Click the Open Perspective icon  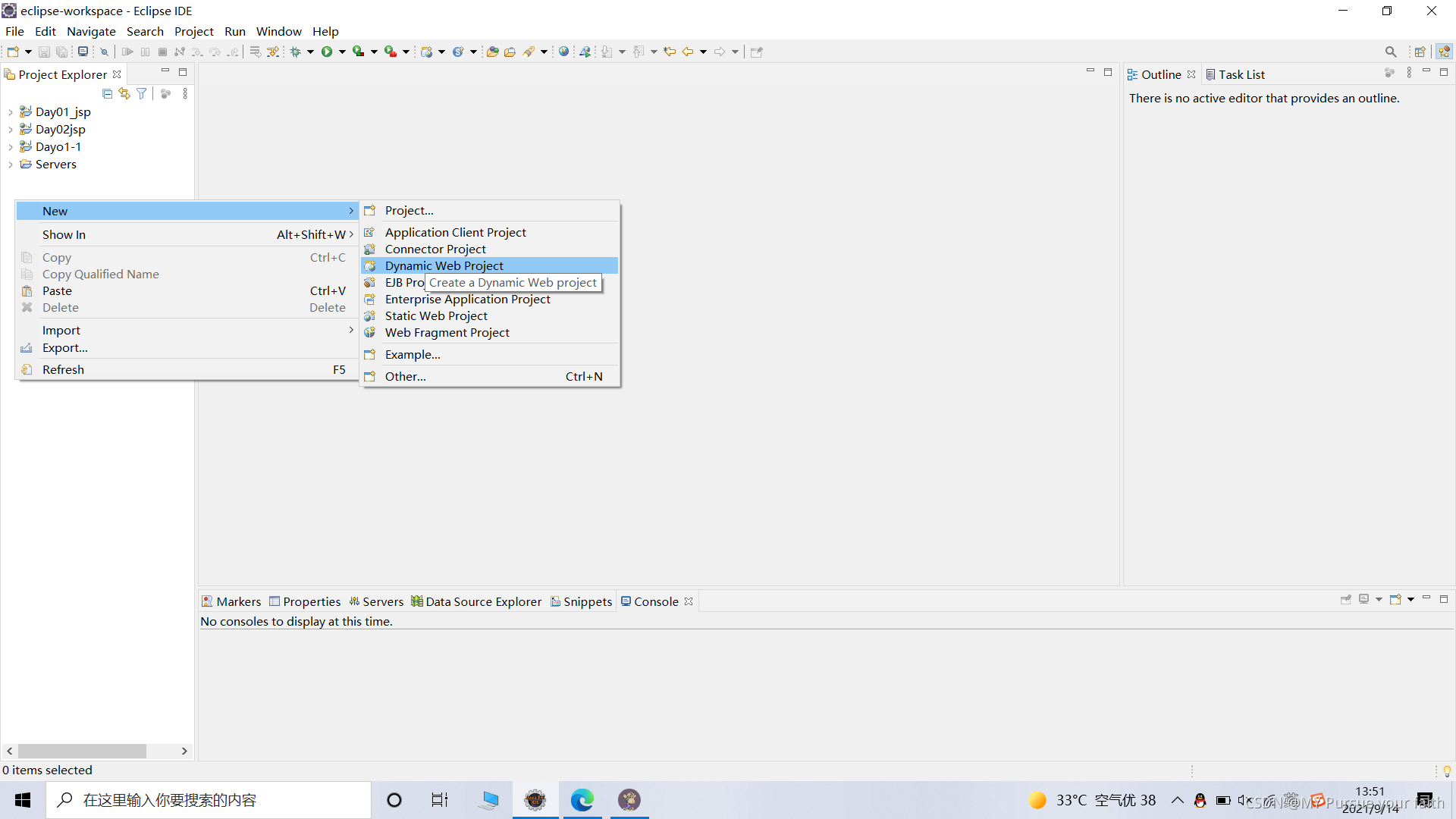pyautogui.click(x=1420, y=52)
